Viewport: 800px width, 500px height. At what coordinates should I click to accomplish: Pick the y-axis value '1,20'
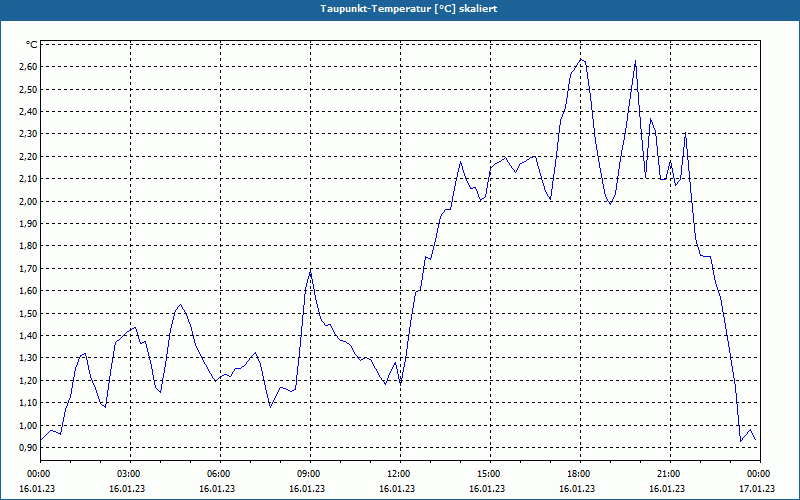coord(29,381)
